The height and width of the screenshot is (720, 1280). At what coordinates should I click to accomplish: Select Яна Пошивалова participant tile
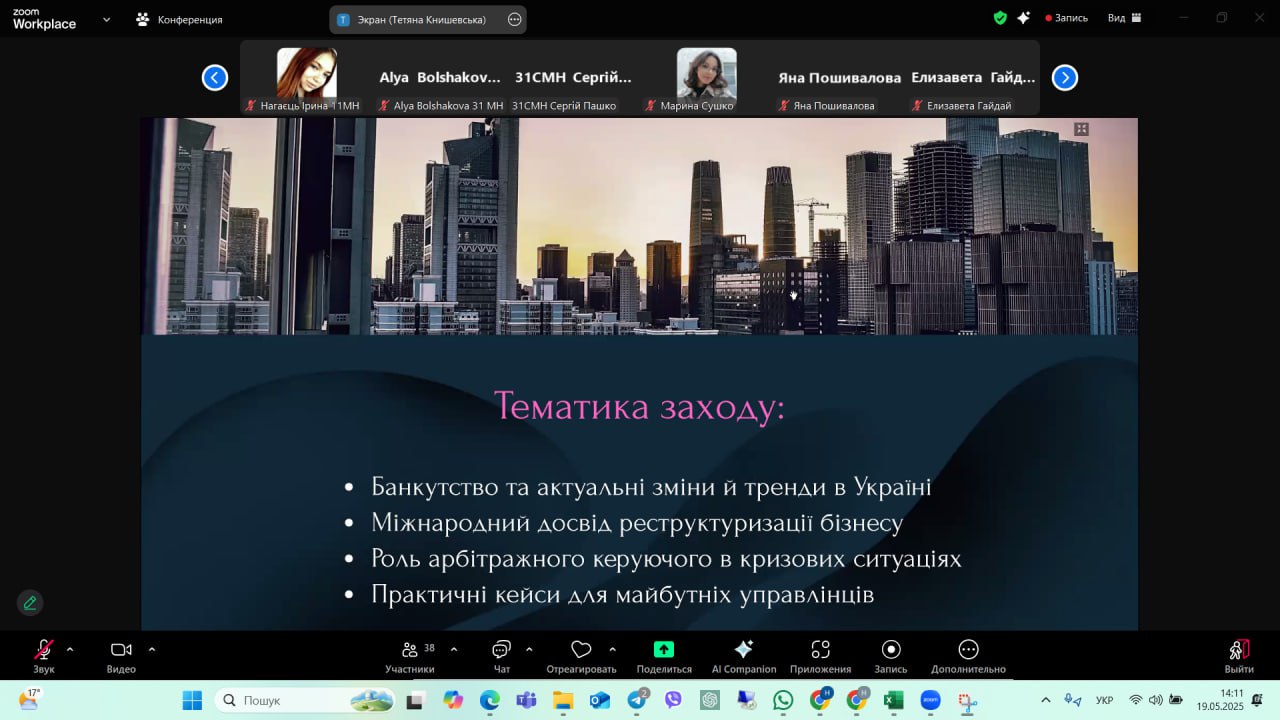pos(839,79)
